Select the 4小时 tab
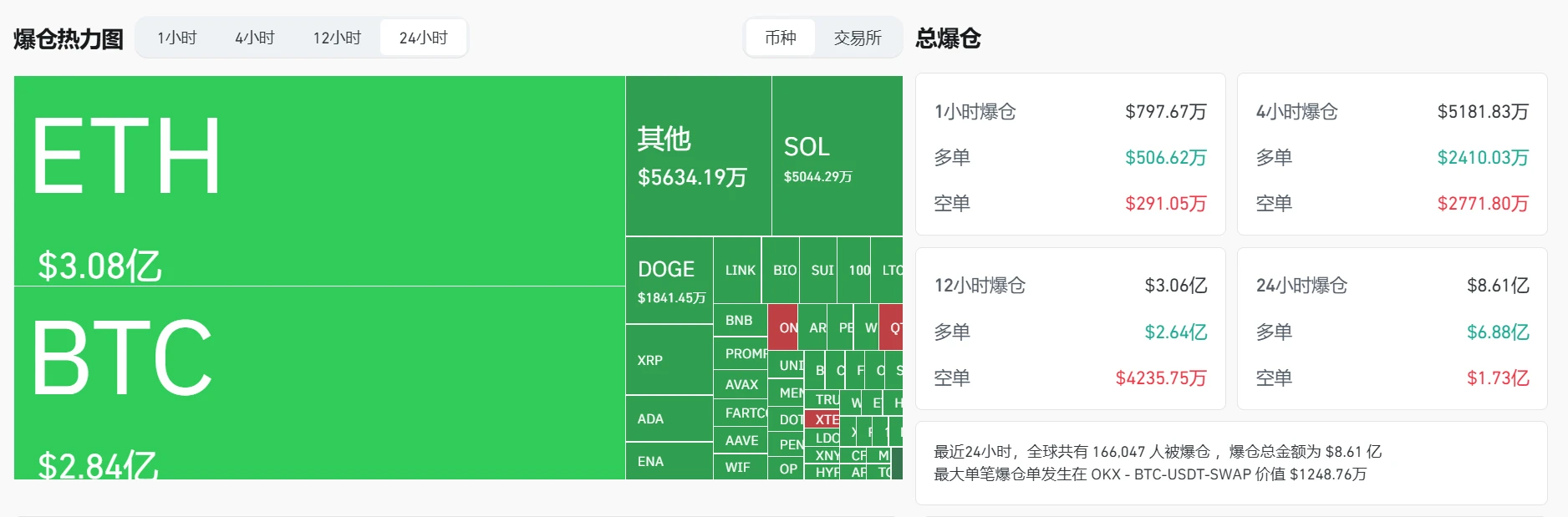 [x=255, y=37]
